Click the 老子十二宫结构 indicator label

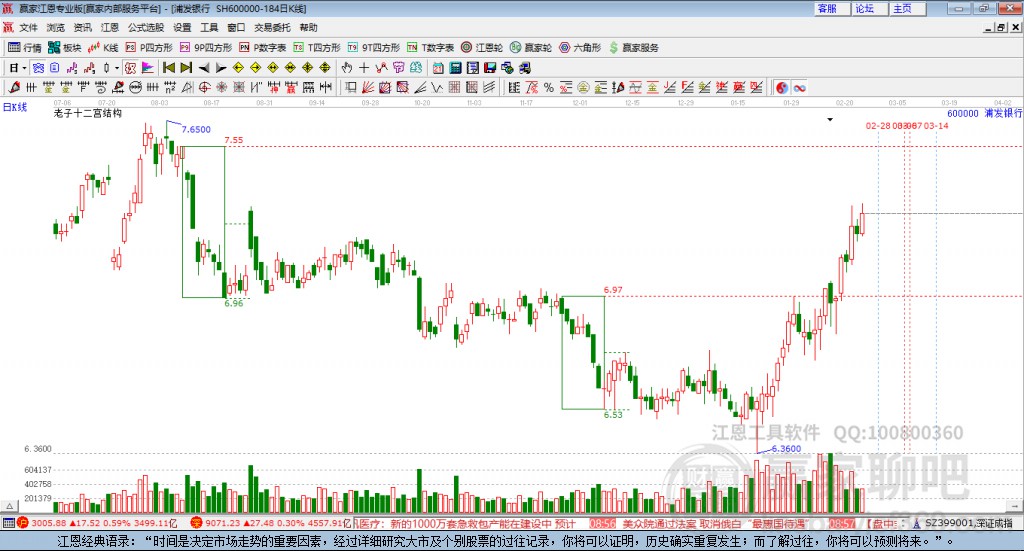click(x=88, y=113)
